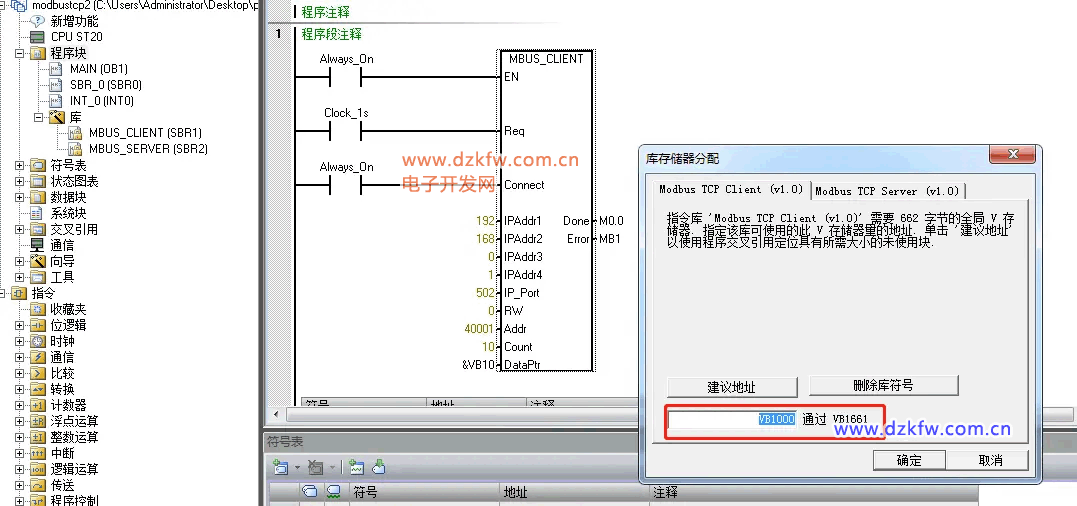Click the 通信 icon under the project tree

(x=37, y=245)
